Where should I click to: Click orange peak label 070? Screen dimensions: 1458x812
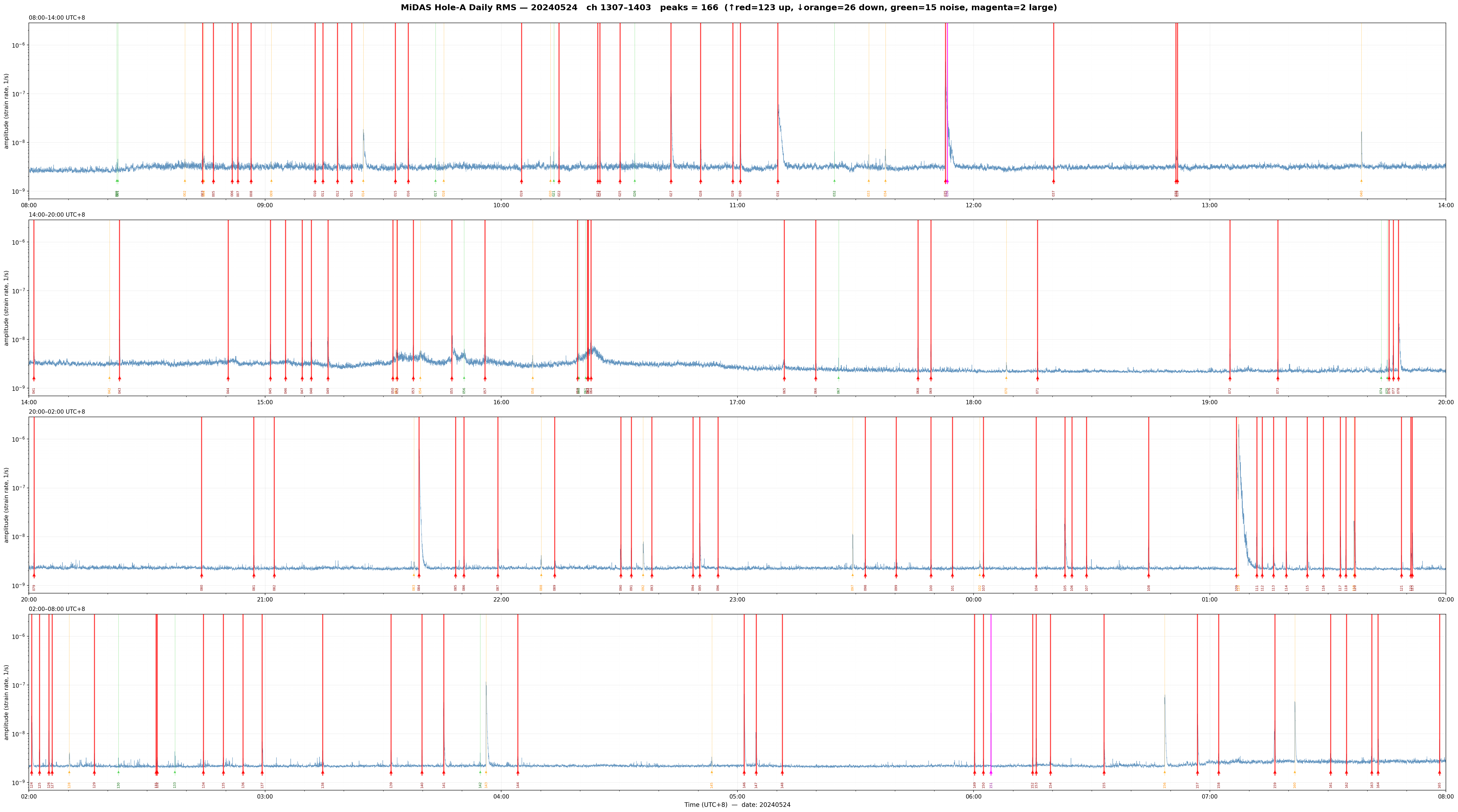pos(1006,391)
